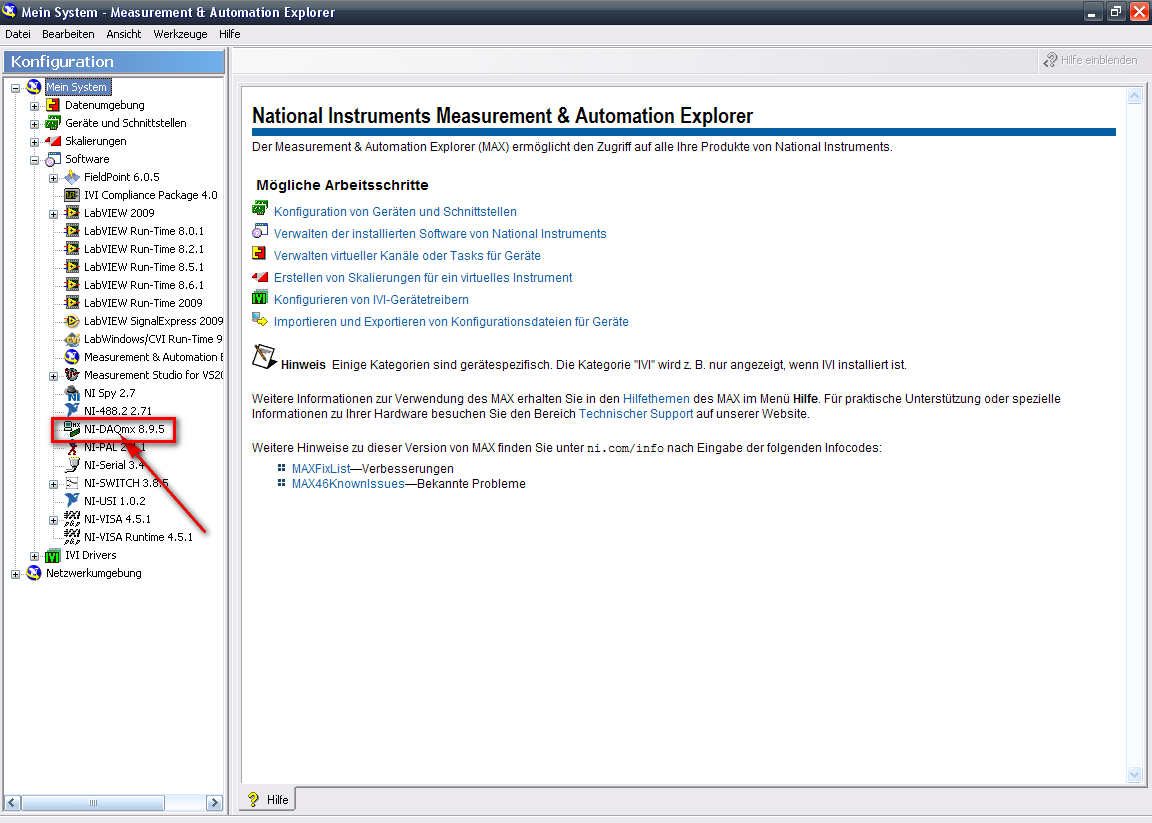Expand the Datenumgebung node

coord(35,106)
